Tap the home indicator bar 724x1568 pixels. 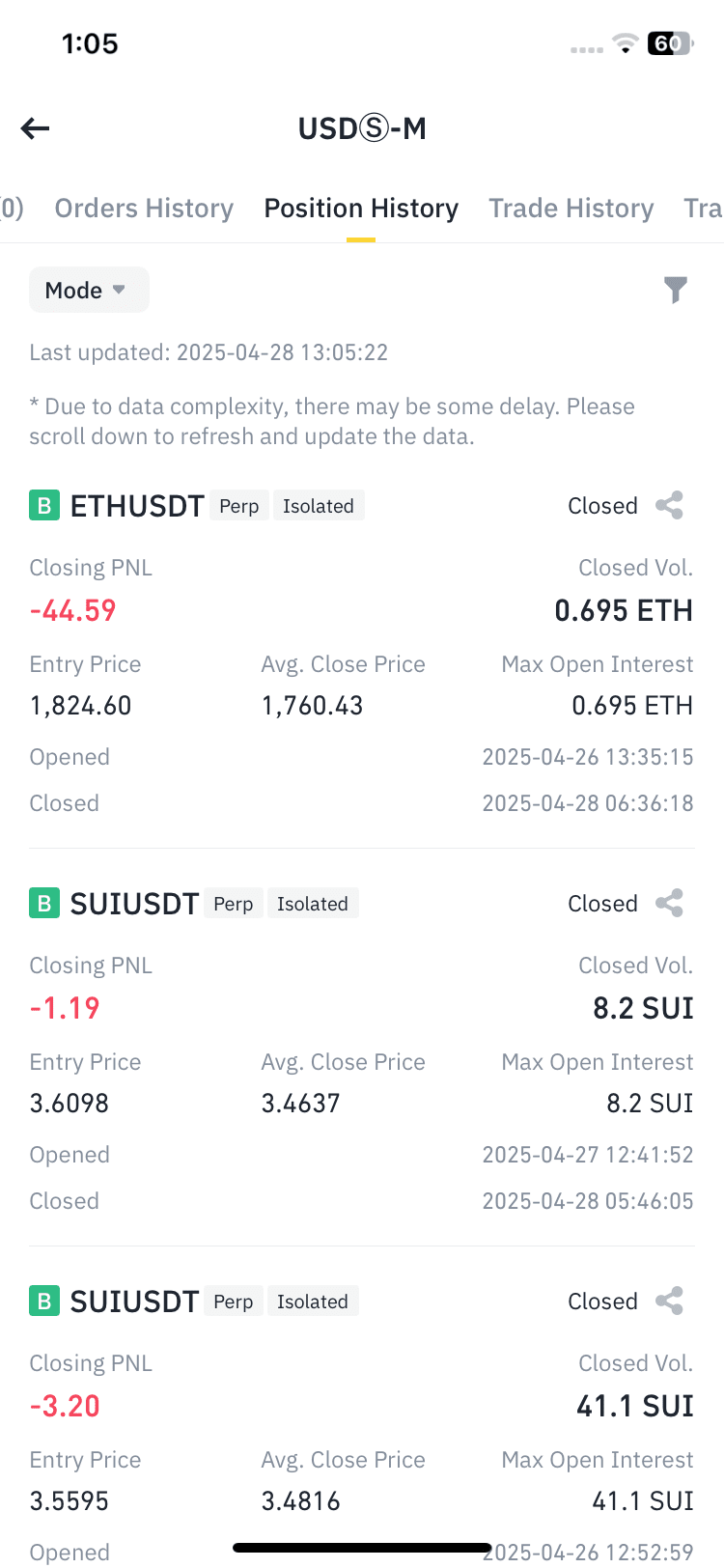point(362,1549)
